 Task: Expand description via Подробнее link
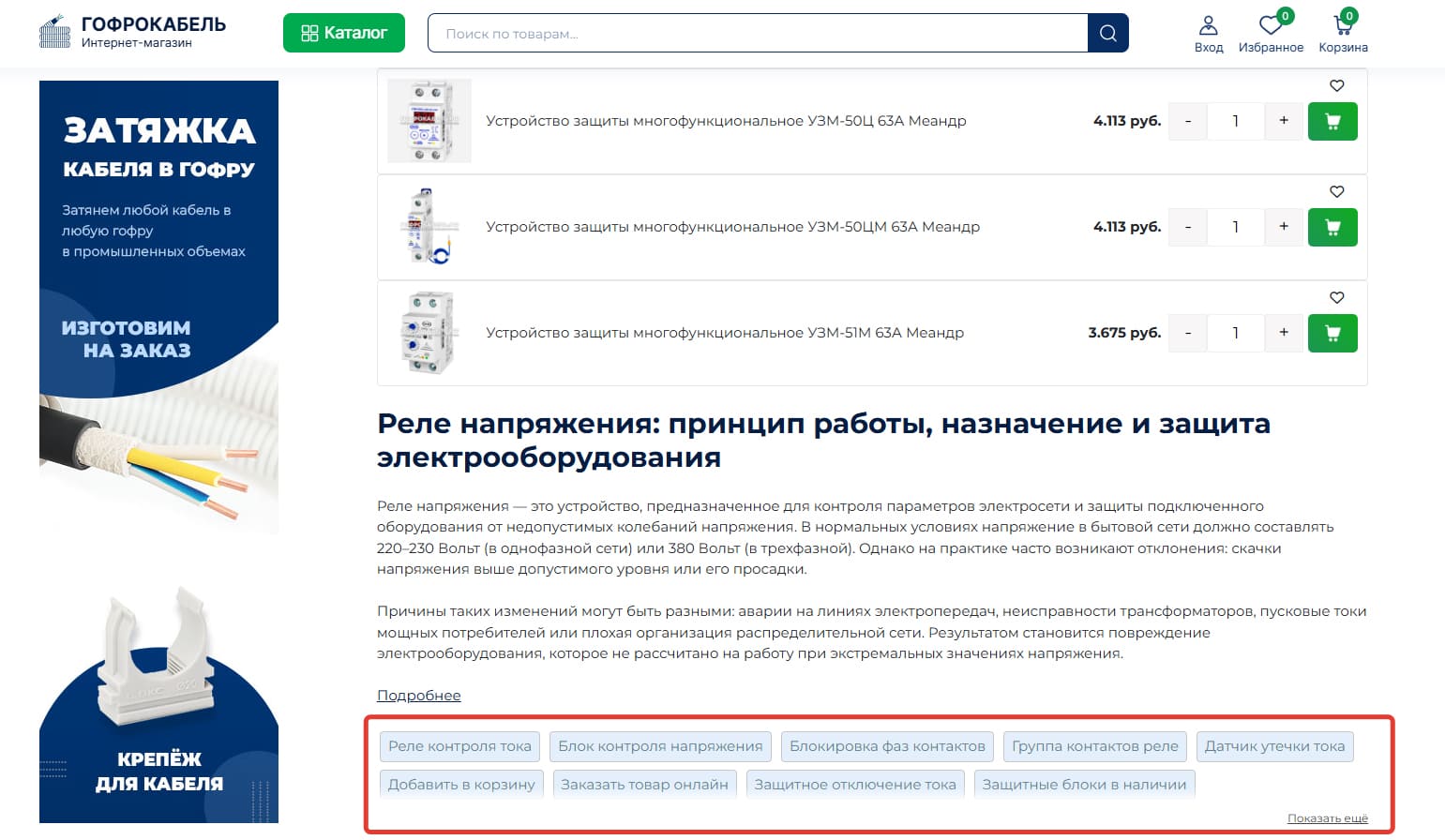pyautogui.click(x=418, y=696)
